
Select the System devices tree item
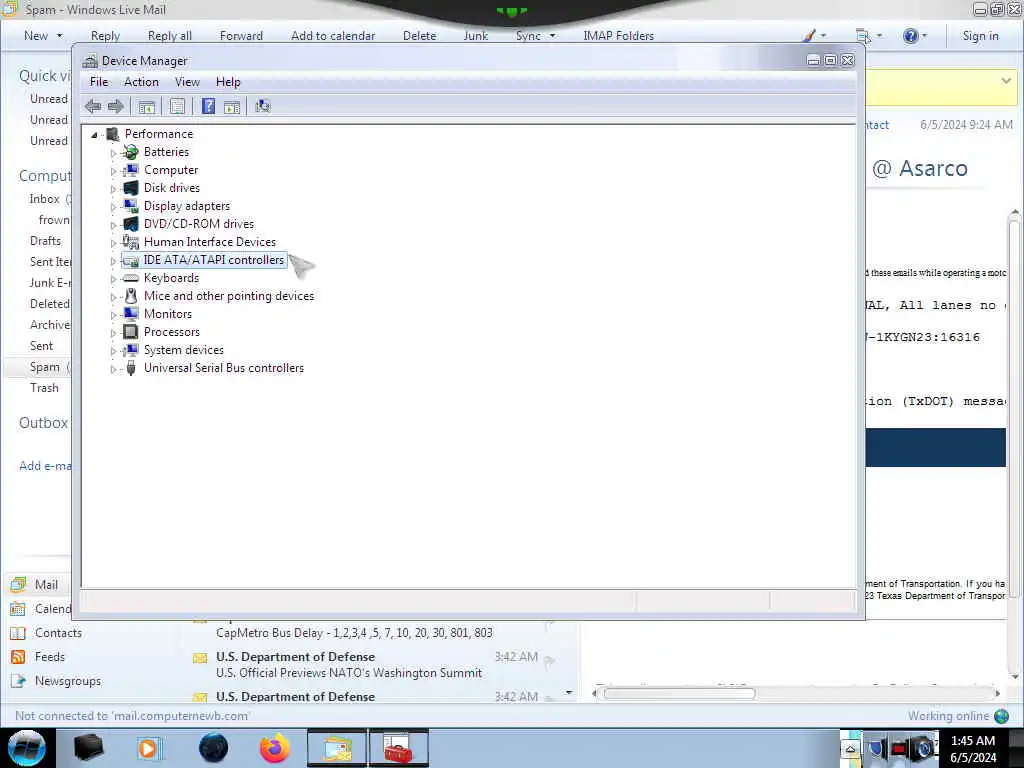pyautogui.click(x=184, y=350)
